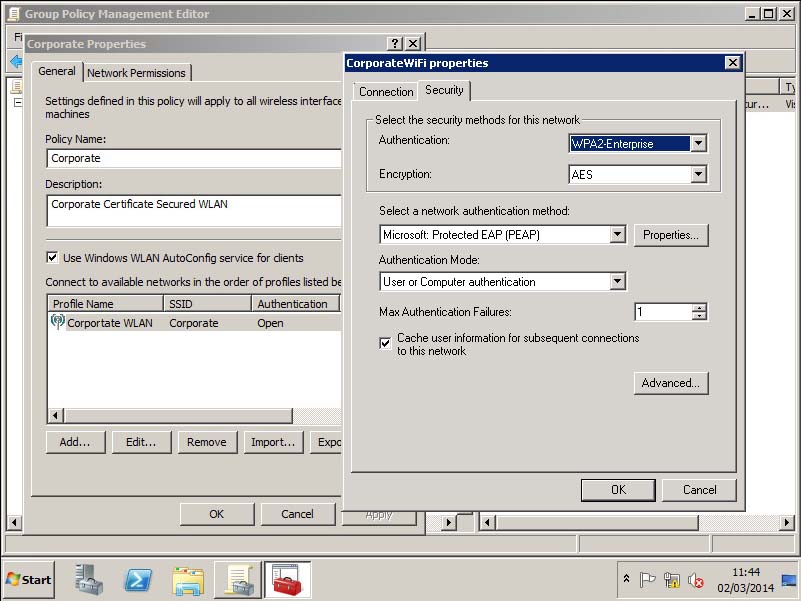The image size is (801, 601).
Task: Show hidden tray icons chevron
Action: click(626, 579)
